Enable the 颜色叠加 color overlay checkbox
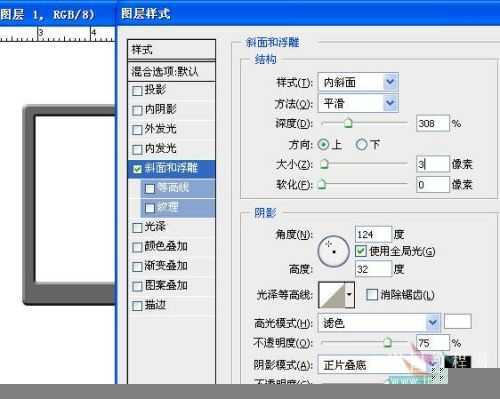Image resolution: width=500 pixels, height=399 pixels. click(137, 247)
